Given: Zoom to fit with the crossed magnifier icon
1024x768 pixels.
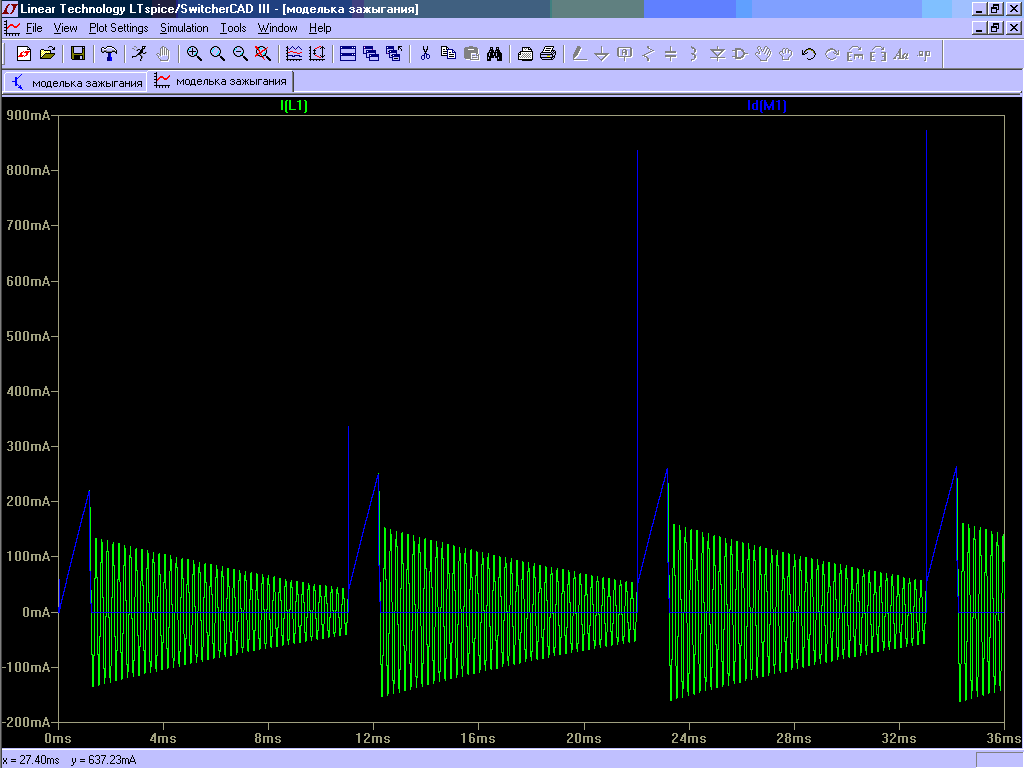Looking at the screenshot, I should click(263, 53).
